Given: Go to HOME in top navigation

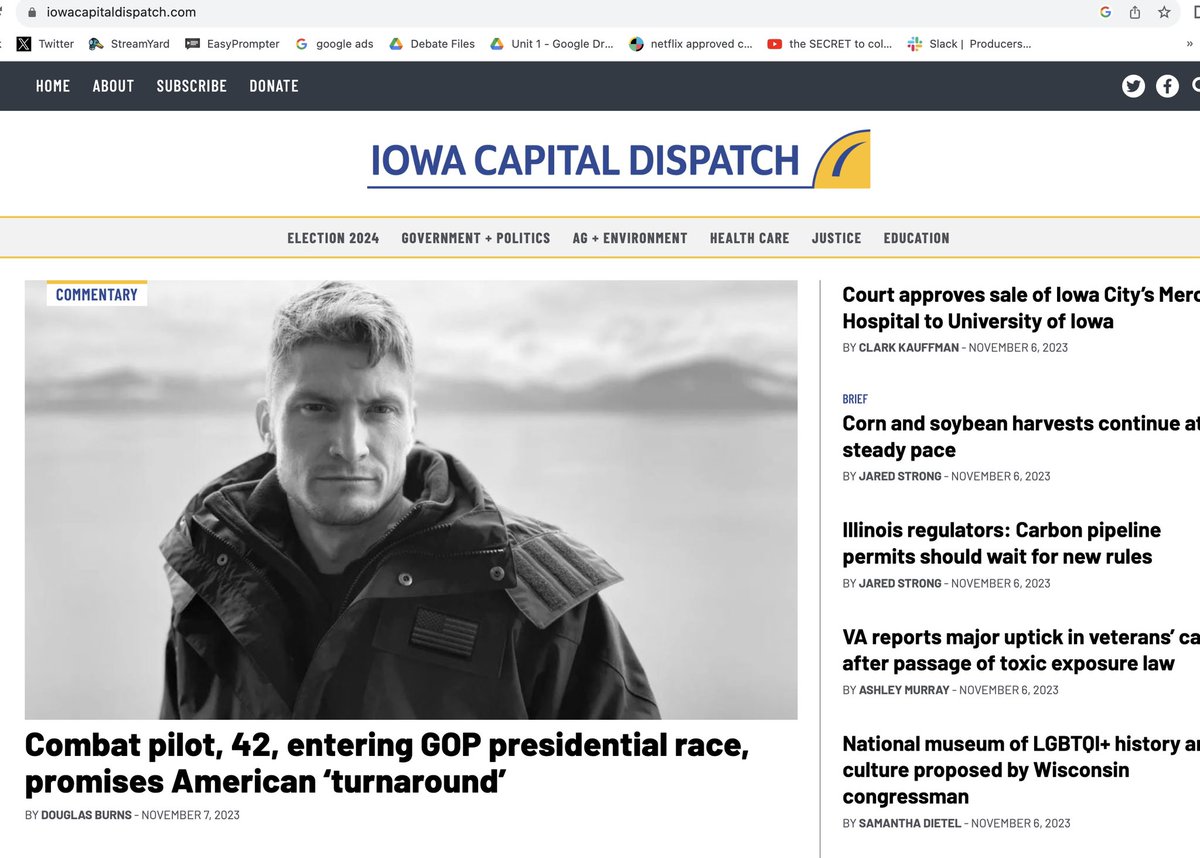Looking at the screenshot, I should pyautogui.click(x=53, y=86).
